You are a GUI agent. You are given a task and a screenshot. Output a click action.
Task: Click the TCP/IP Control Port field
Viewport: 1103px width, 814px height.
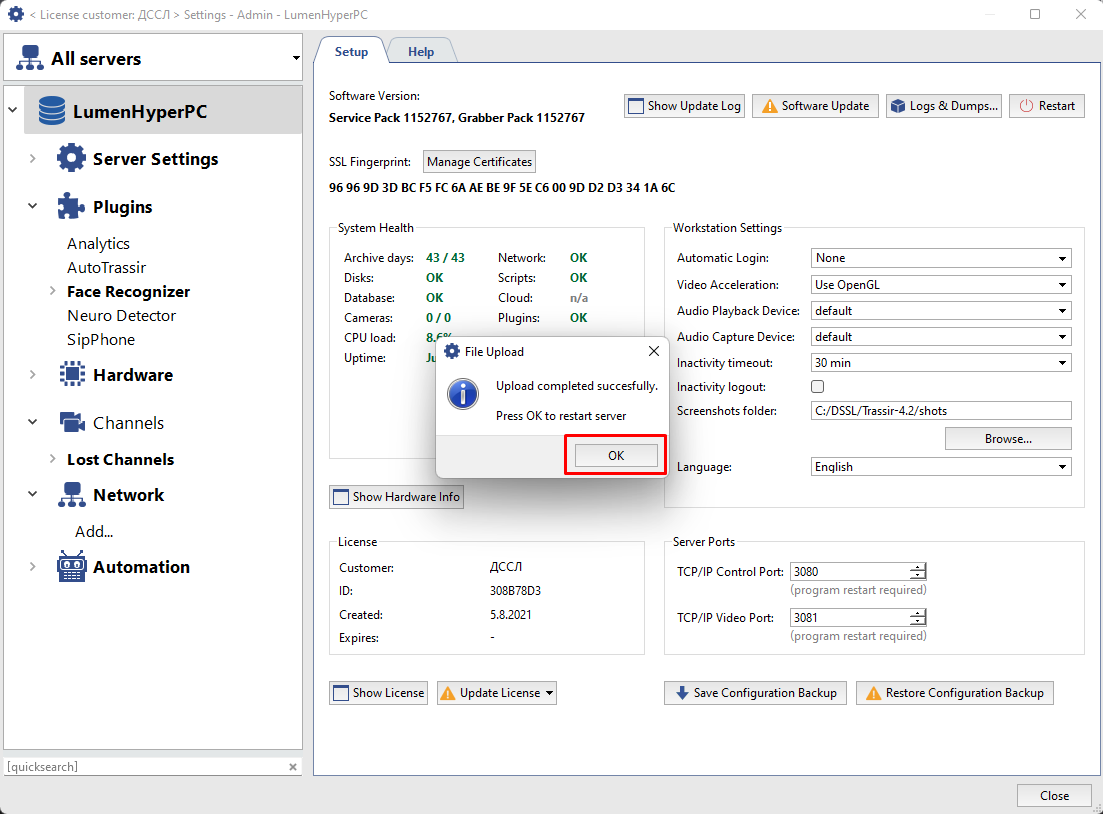click(x=850, y=571)
